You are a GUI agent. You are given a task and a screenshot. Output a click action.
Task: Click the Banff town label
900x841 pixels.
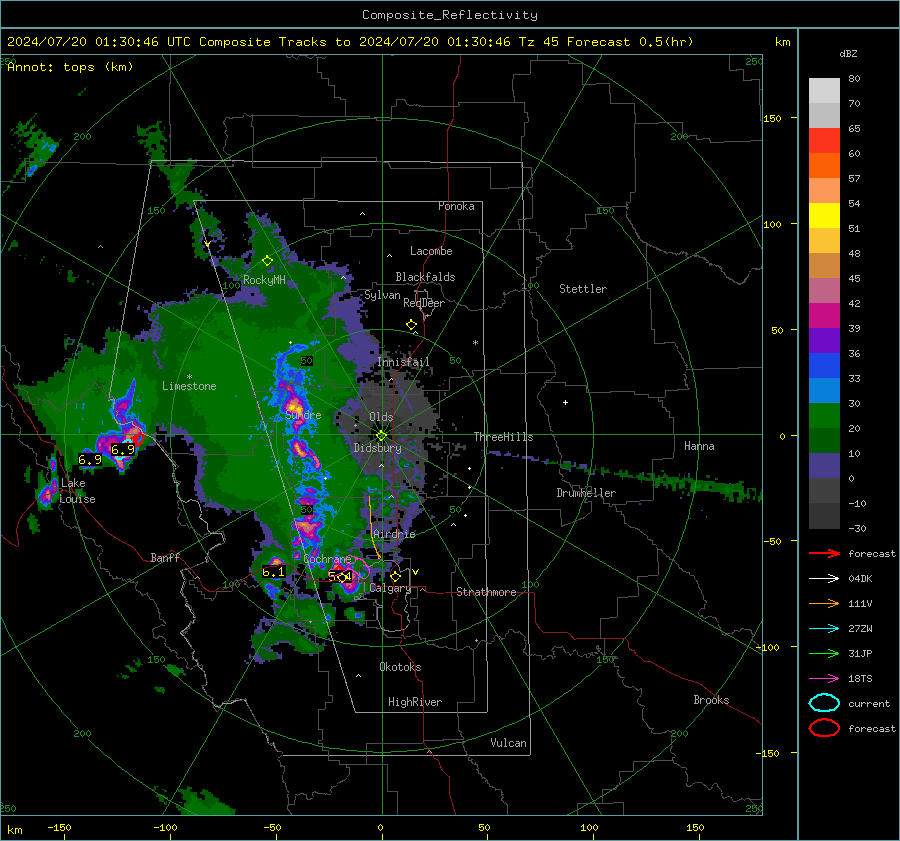click(165, 557)
